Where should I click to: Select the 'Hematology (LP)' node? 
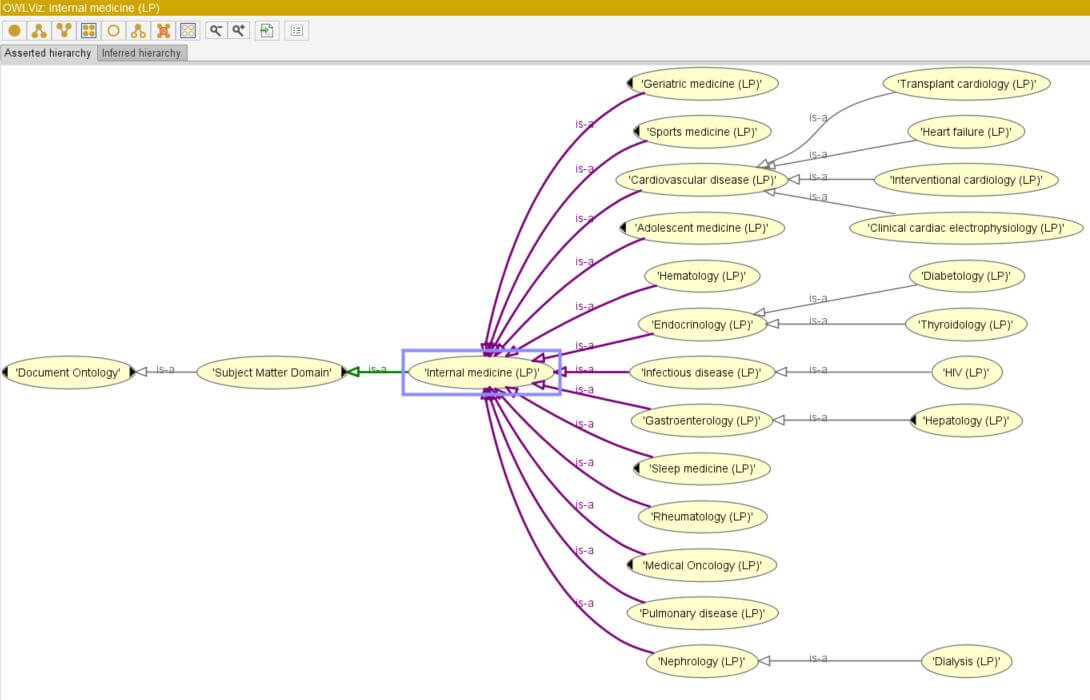(x=701, y=275)
